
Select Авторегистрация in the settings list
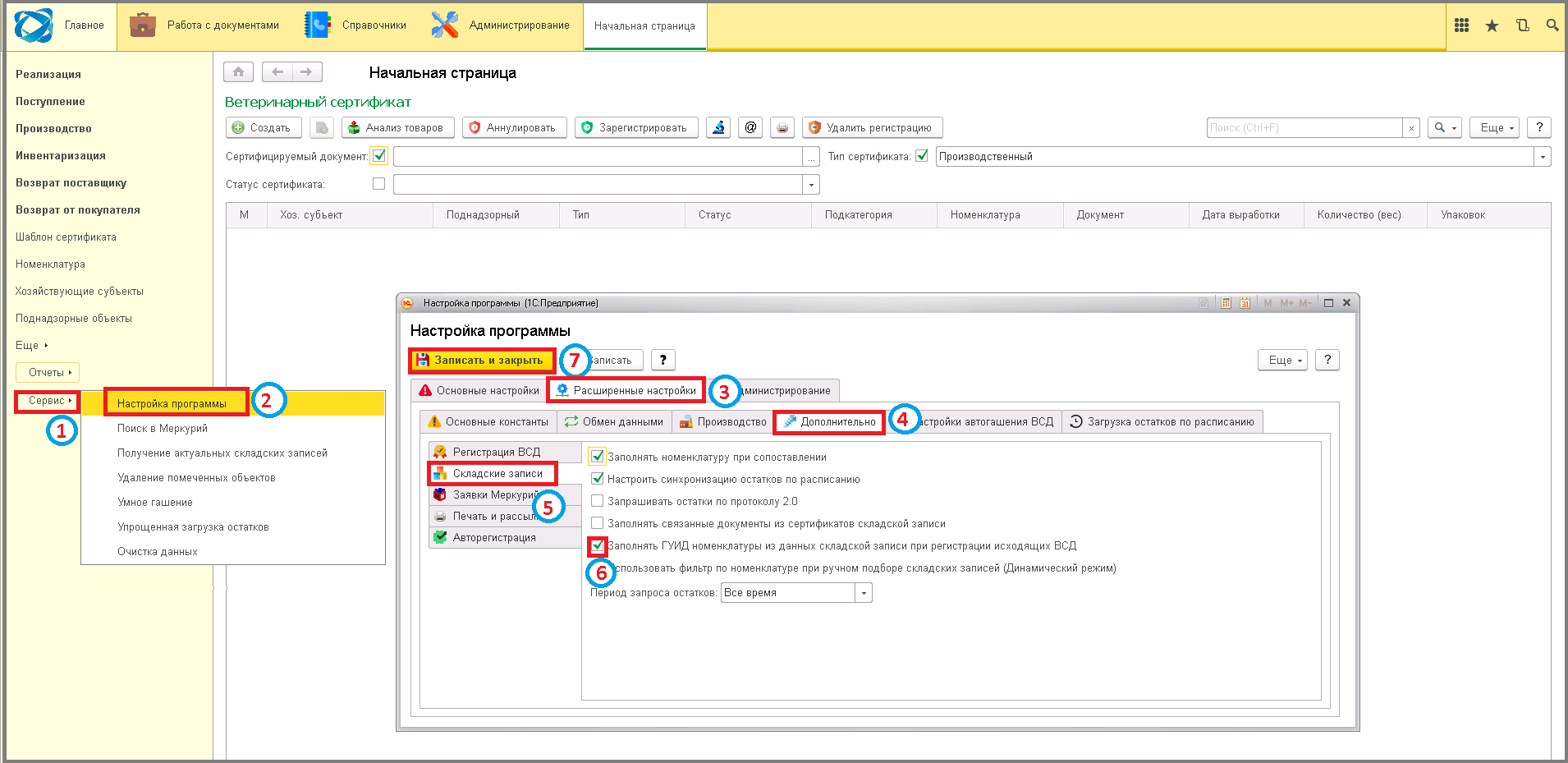pyautogui.click(x=505, y=537)
